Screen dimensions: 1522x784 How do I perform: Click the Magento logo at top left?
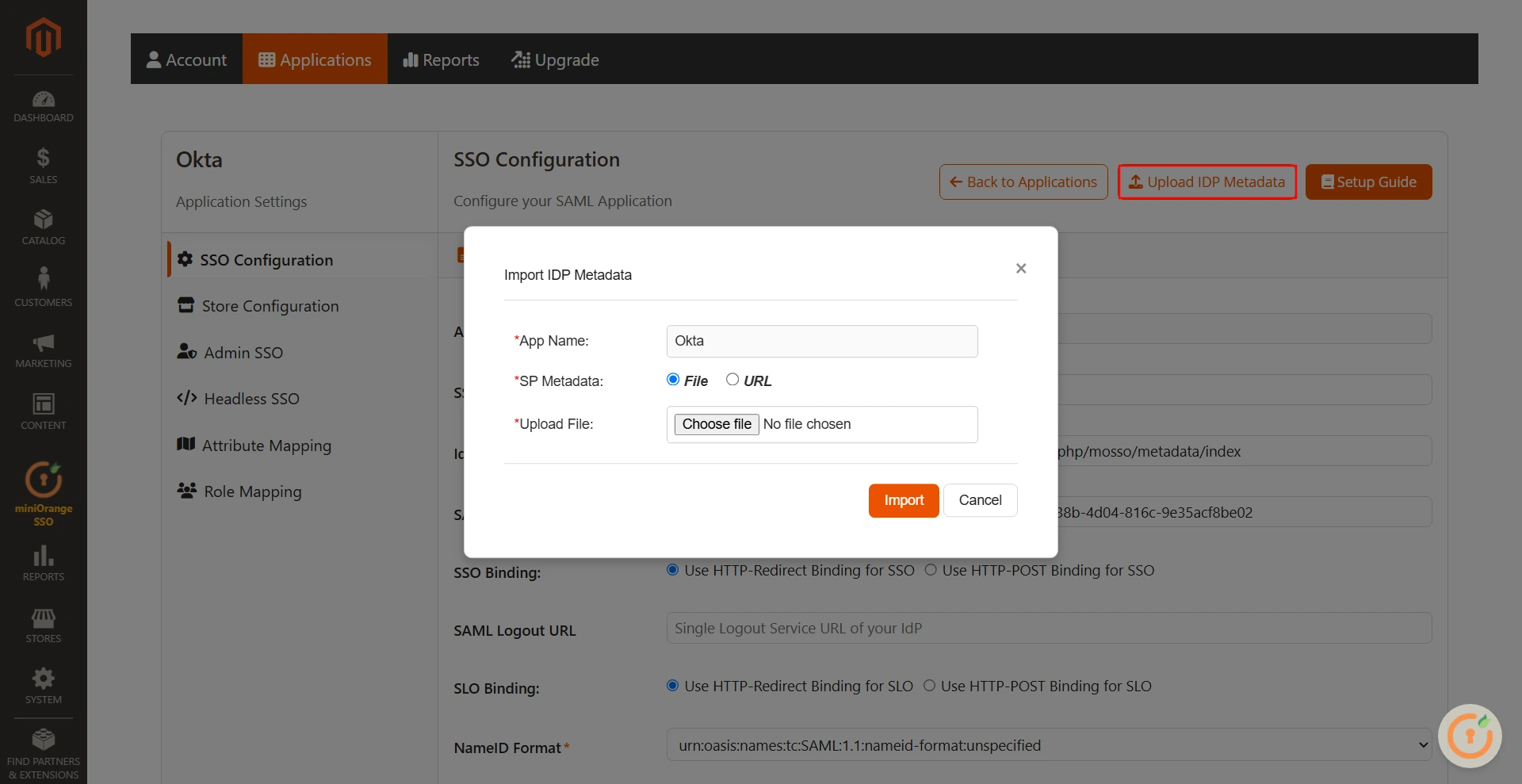point(43,37)
